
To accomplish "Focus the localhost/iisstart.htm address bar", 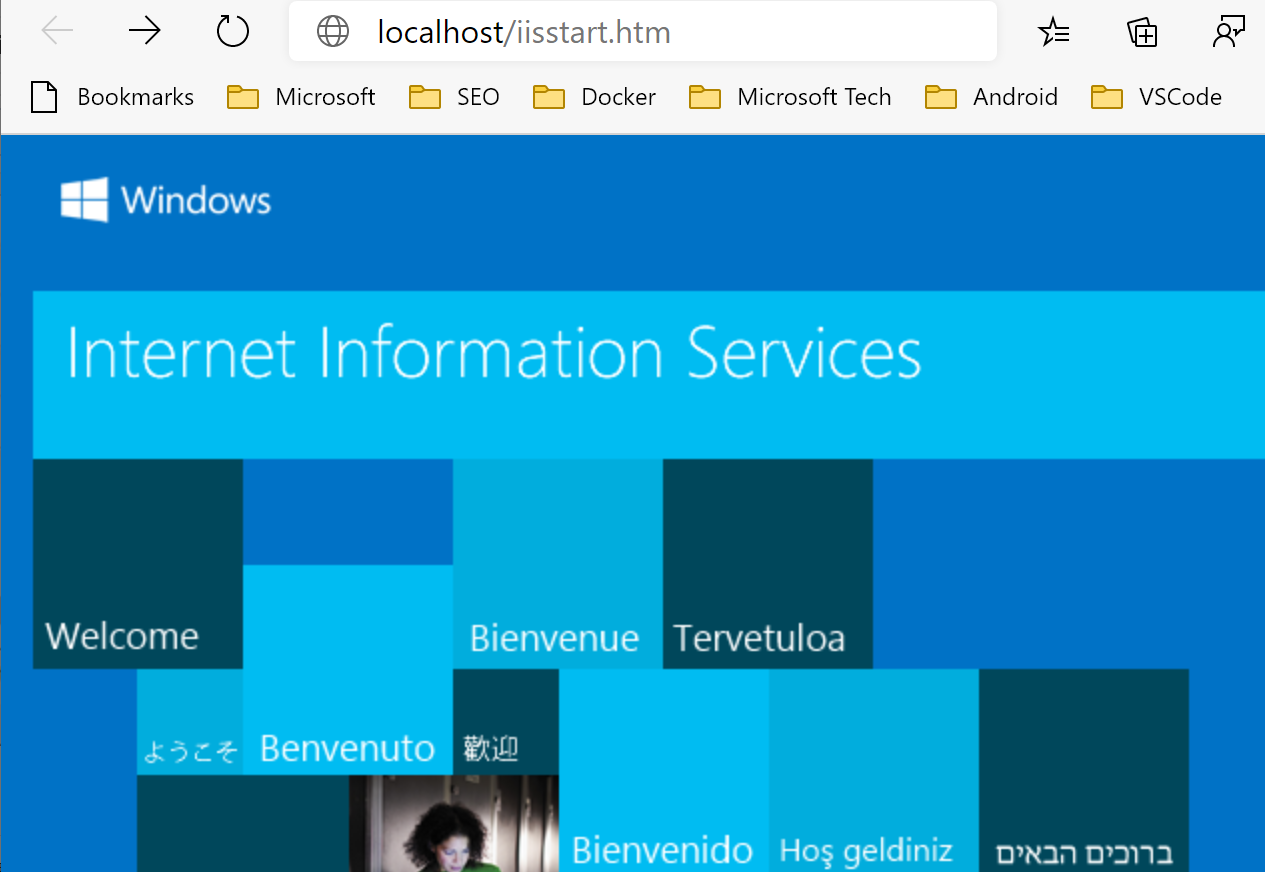I will [x=642, y=32].
